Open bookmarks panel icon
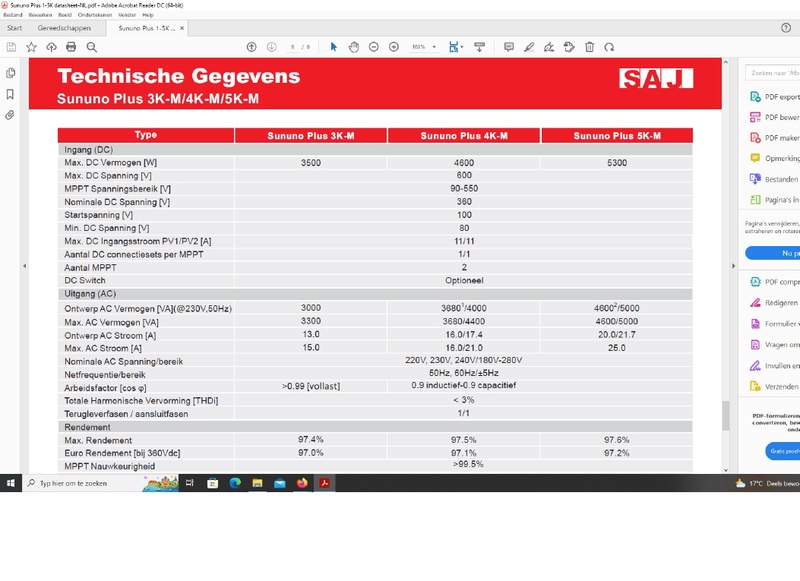Viewport: 800px width, 581px height. [10, 94]
